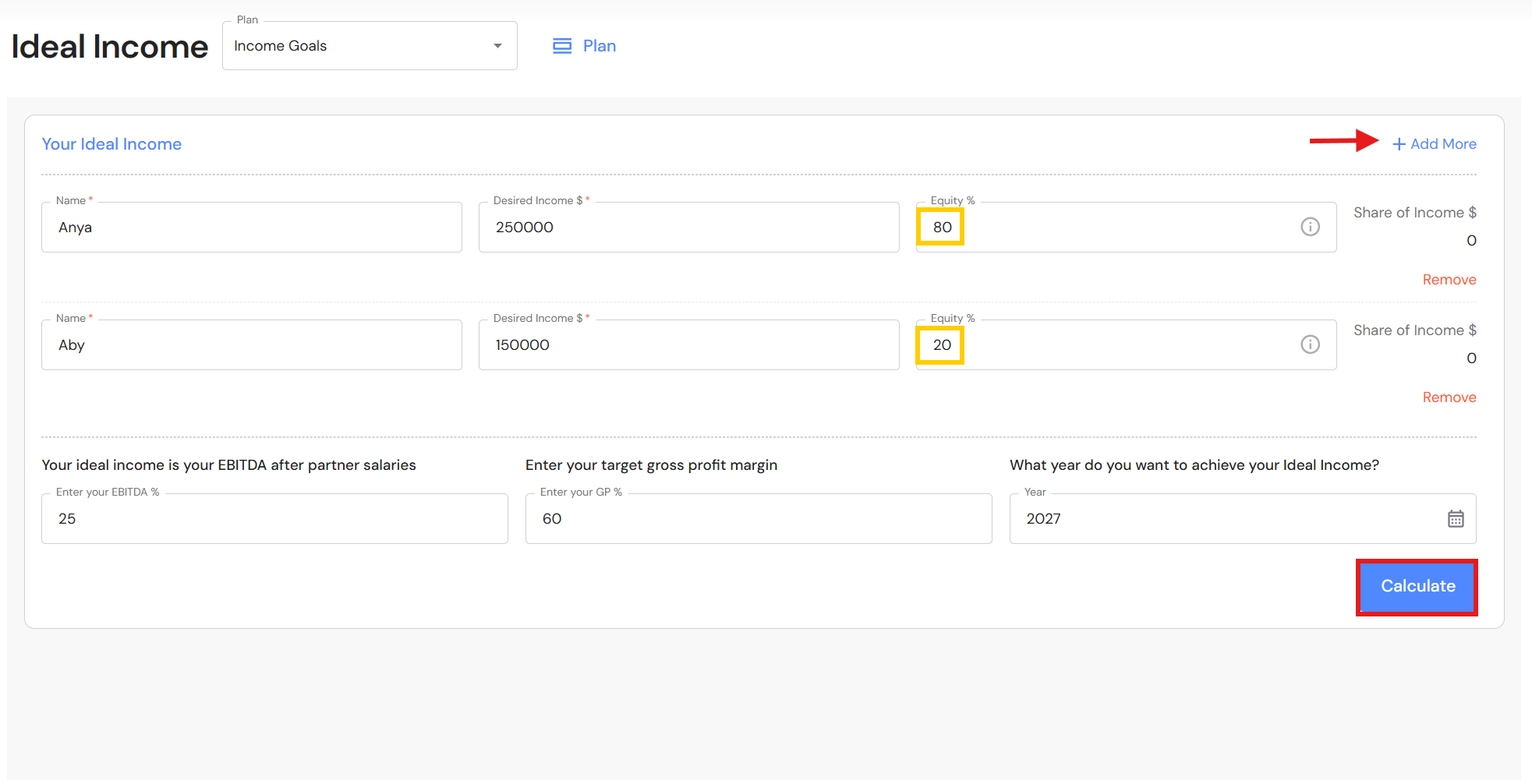Select the EBITDA % input field
The height and width of the screenshot is (784, 1532).
pyautogui.click(x=274, y=519)
